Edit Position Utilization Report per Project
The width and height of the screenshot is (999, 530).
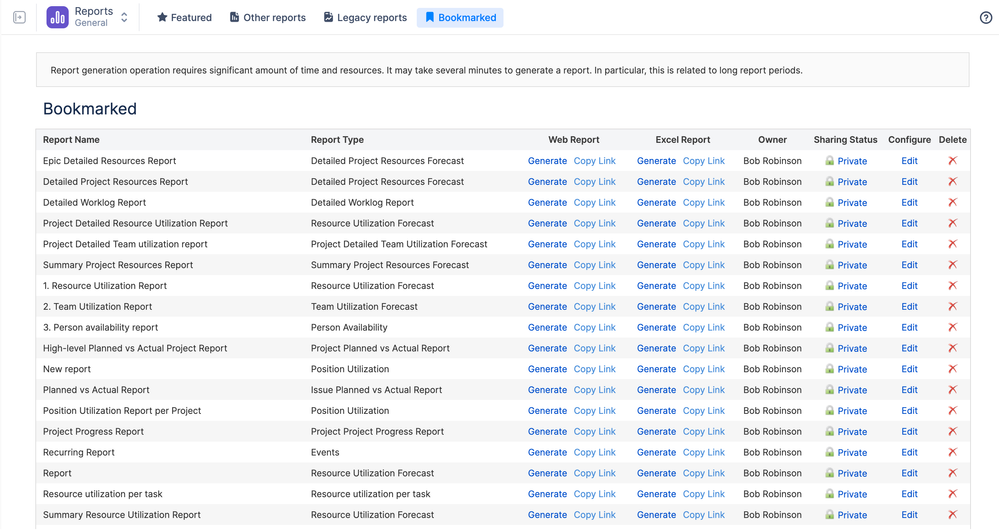(x=909, y=411)
